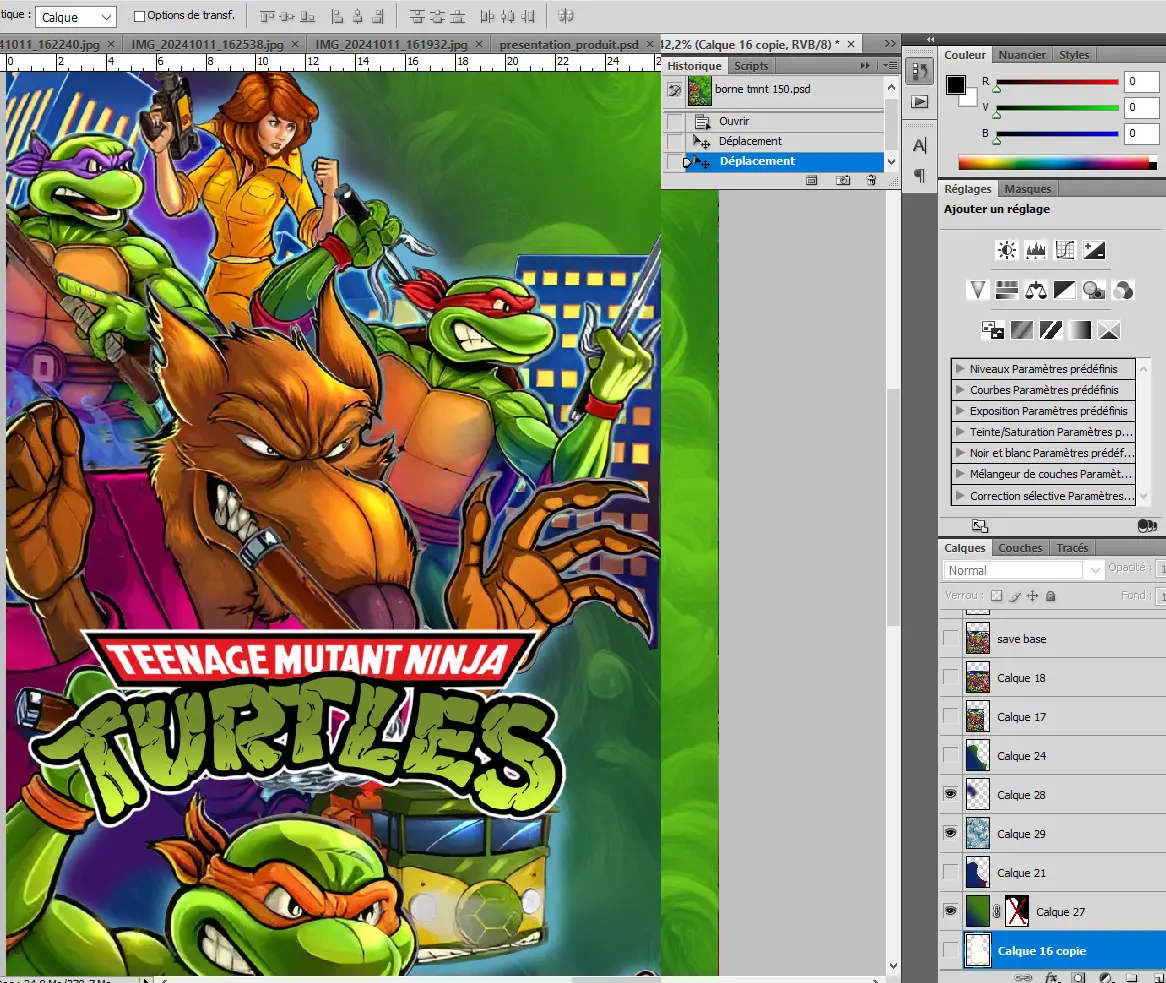Delete the current history state (trash icon)
Viewport: 1166px width, 983px height.
872,181
